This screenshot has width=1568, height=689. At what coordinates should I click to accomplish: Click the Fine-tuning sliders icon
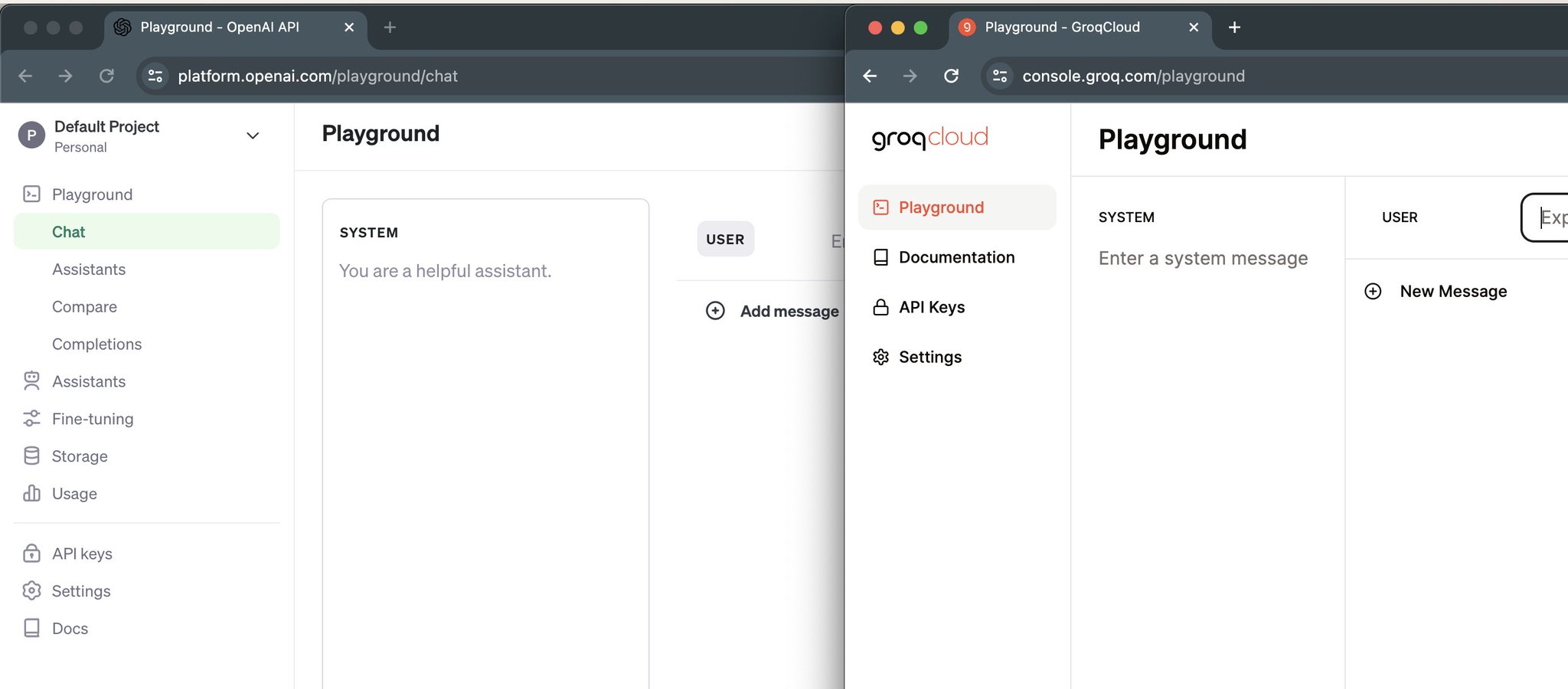click(31, 419)
